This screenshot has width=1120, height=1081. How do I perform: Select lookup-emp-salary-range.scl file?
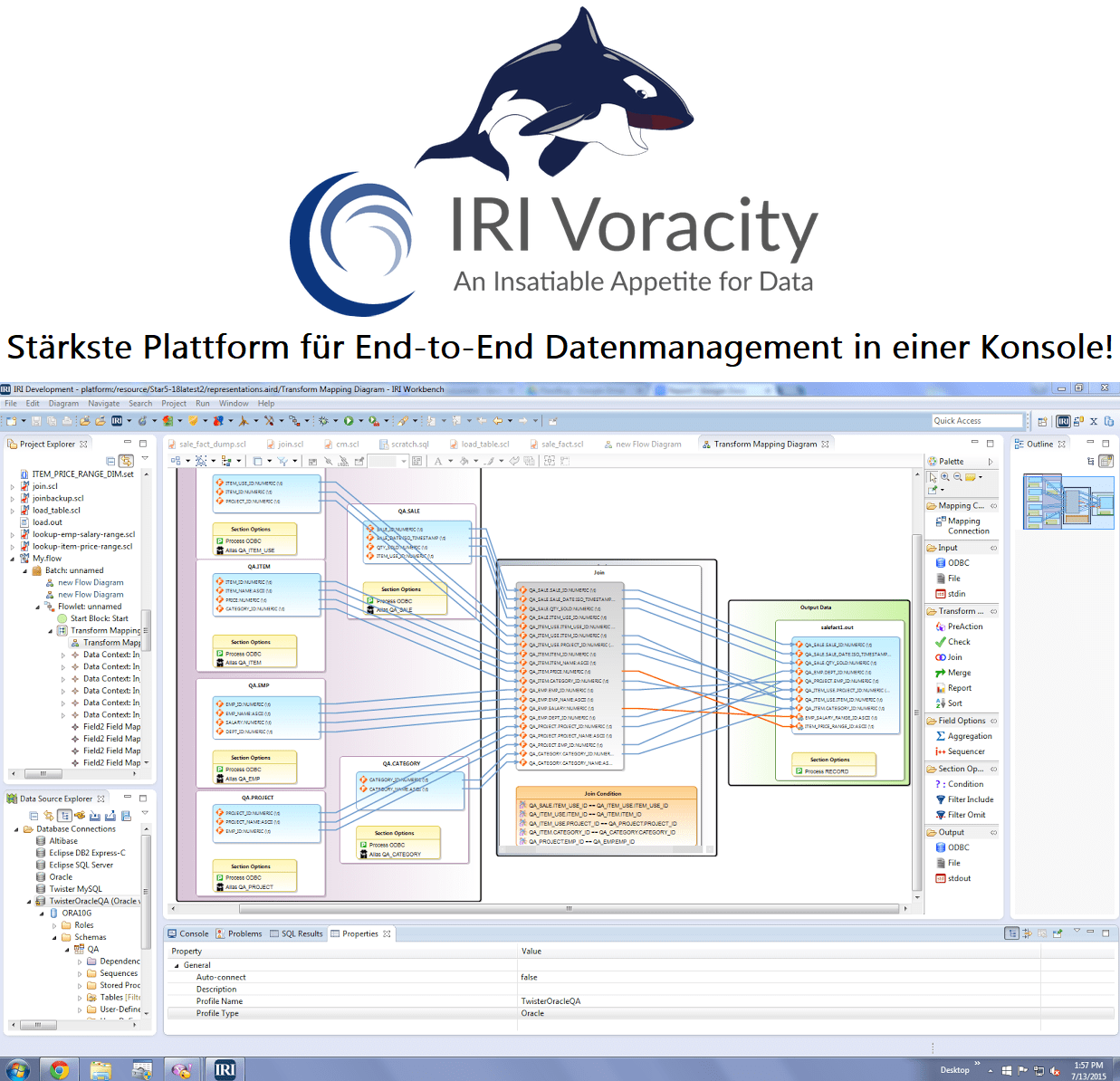click(x=78, y=534)
